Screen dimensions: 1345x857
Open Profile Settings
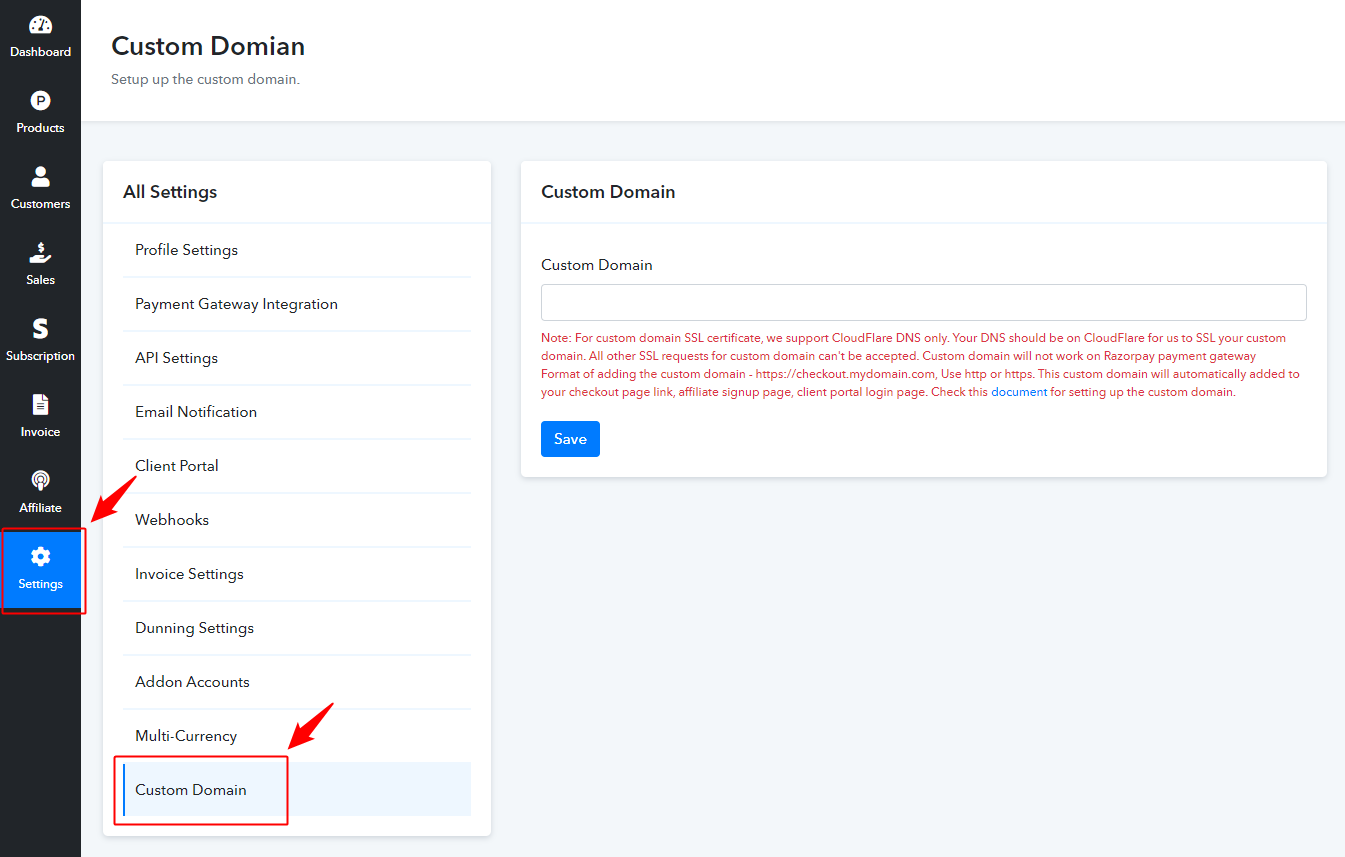296,250
